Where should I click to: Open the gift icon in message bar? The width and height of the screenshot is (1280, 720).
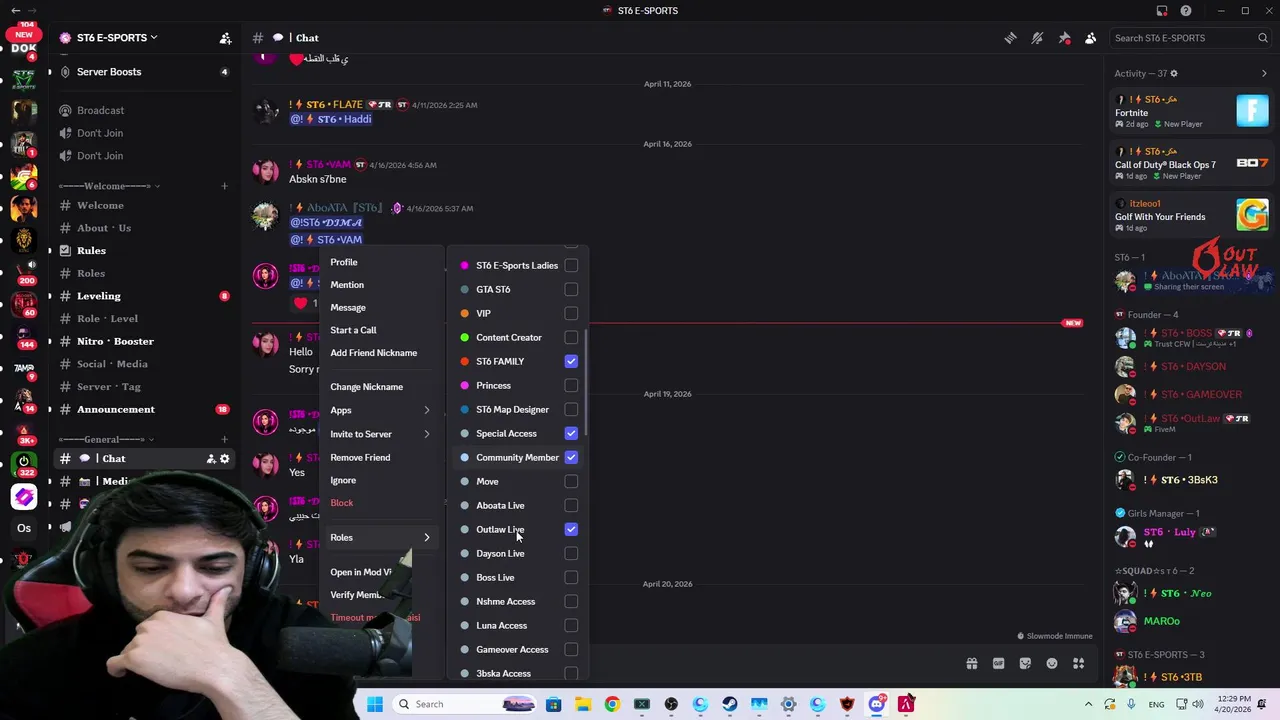971,663
